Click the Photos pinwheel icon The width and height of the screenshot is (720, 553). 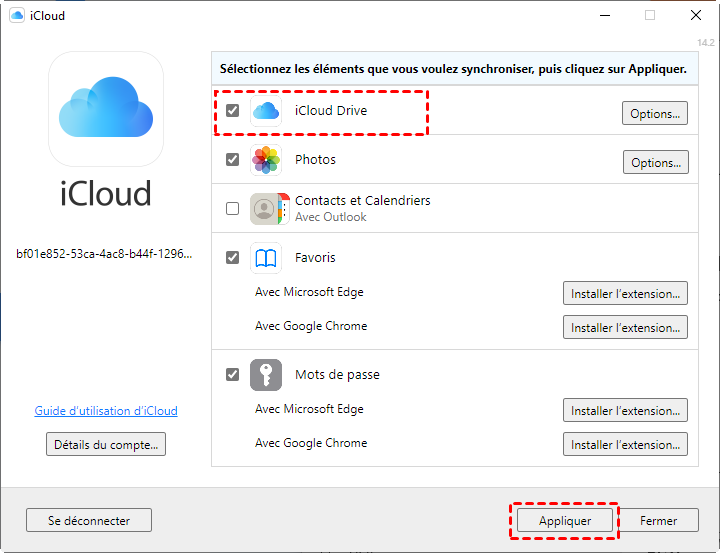pyautogui.click(x=266, y=160)
